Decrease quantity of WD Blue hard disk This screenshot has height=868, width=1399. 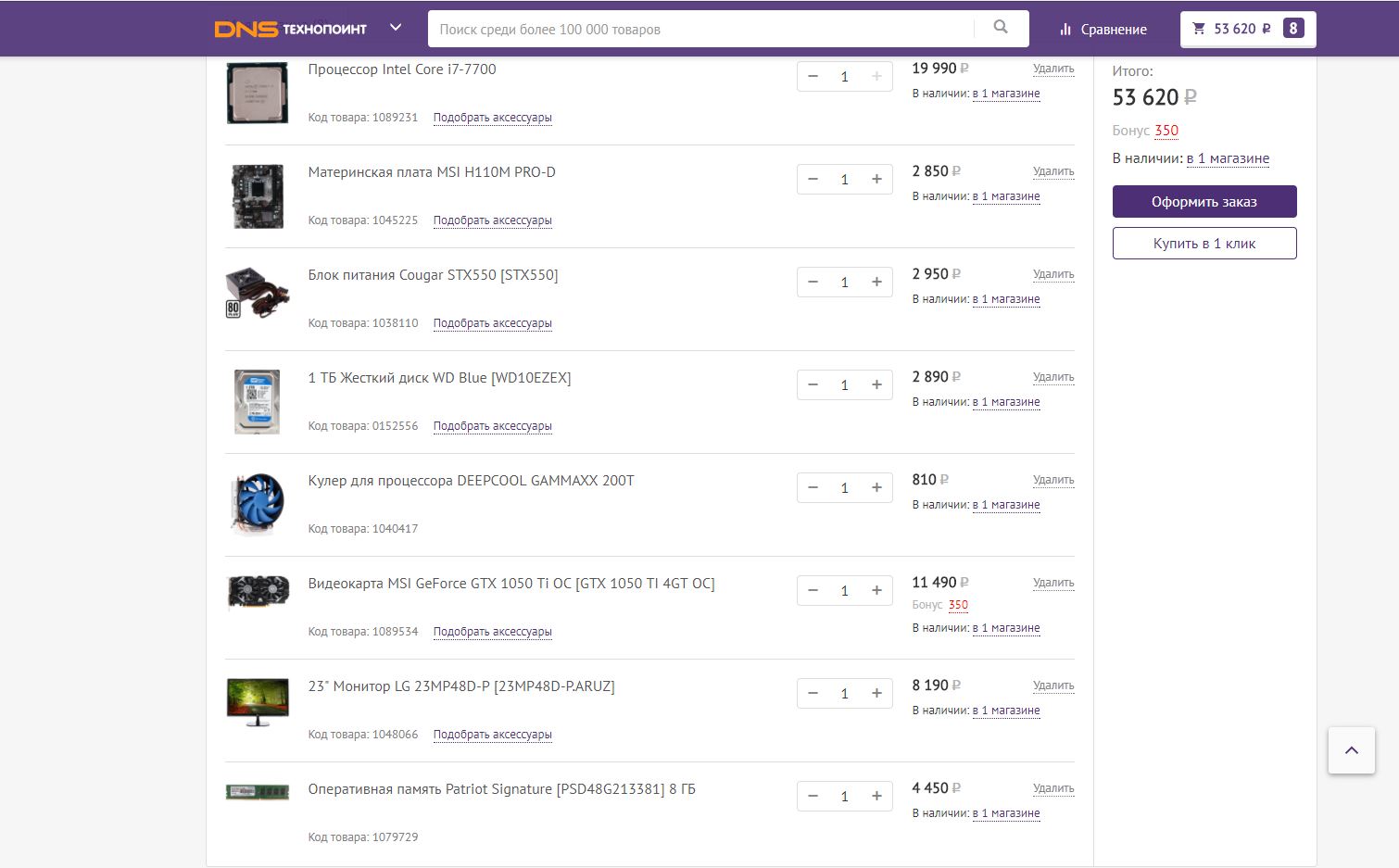(813, 385)
